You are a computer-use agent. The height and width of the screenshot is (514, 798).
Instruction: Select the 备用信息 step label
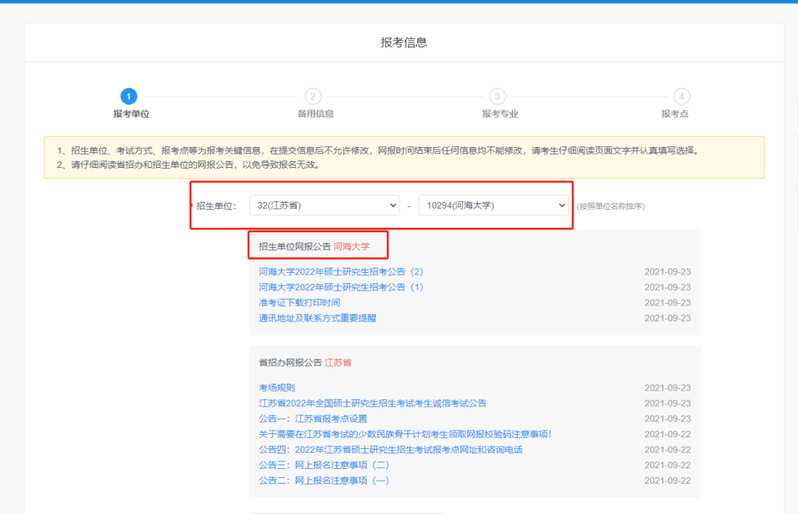tap(316, 114)
